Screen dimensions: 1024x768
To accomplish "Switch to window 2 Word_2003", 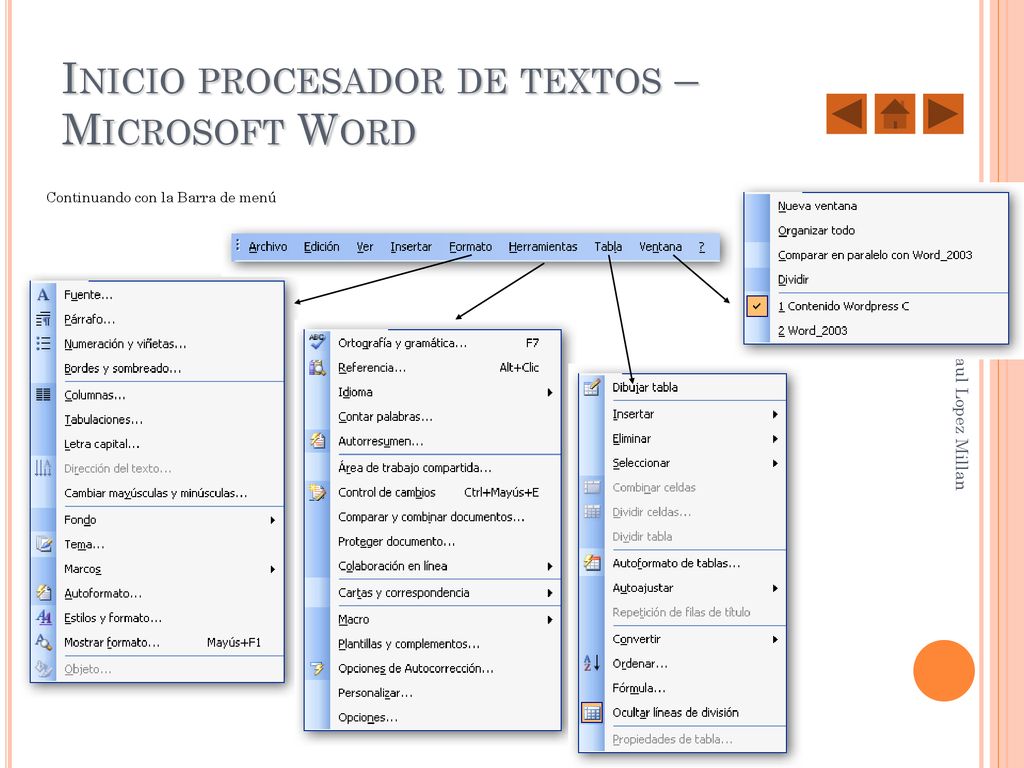I will [812, 330].
